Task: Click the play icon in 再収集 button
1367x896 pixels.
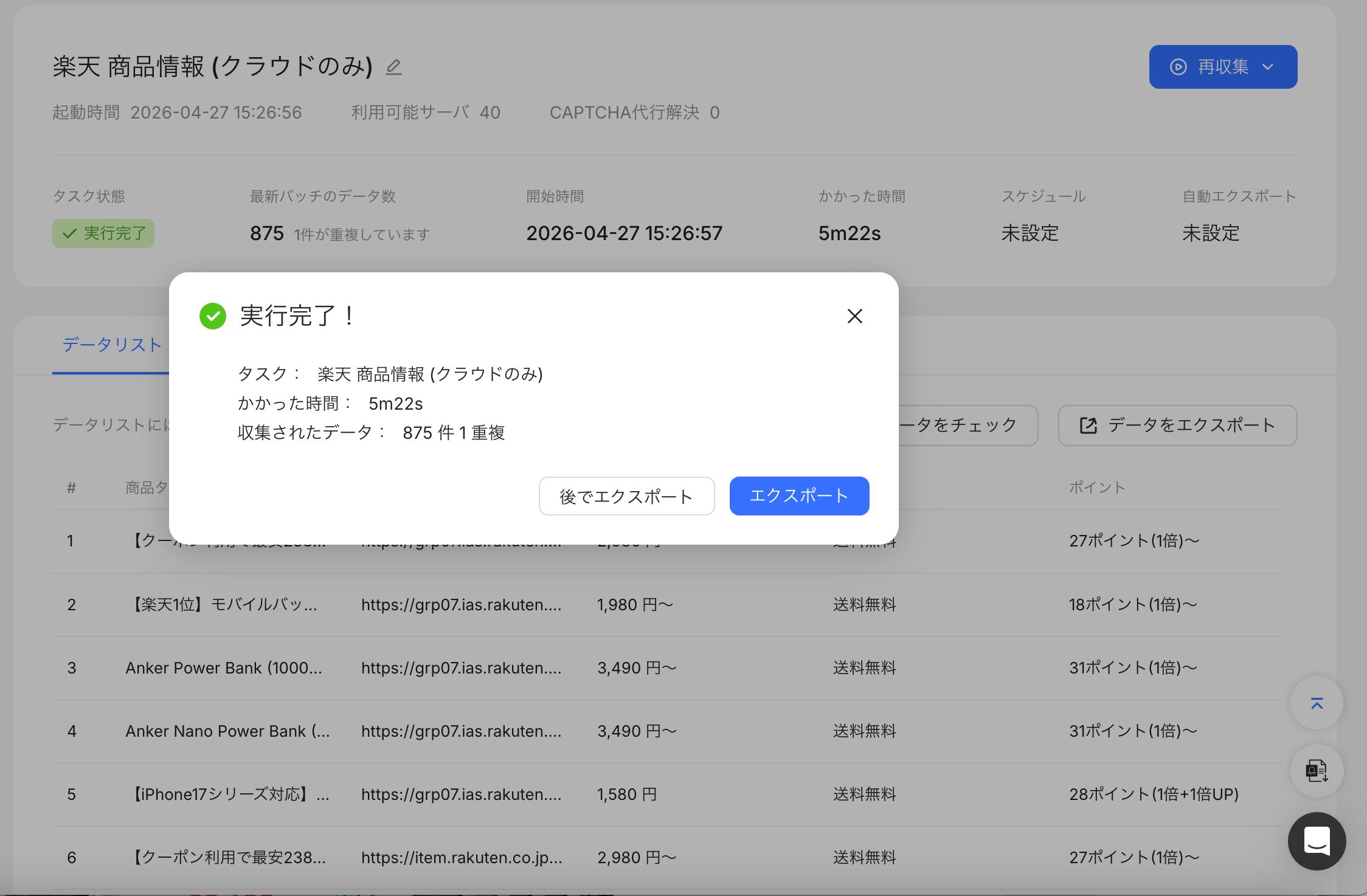Action: tap(1178, 67)
